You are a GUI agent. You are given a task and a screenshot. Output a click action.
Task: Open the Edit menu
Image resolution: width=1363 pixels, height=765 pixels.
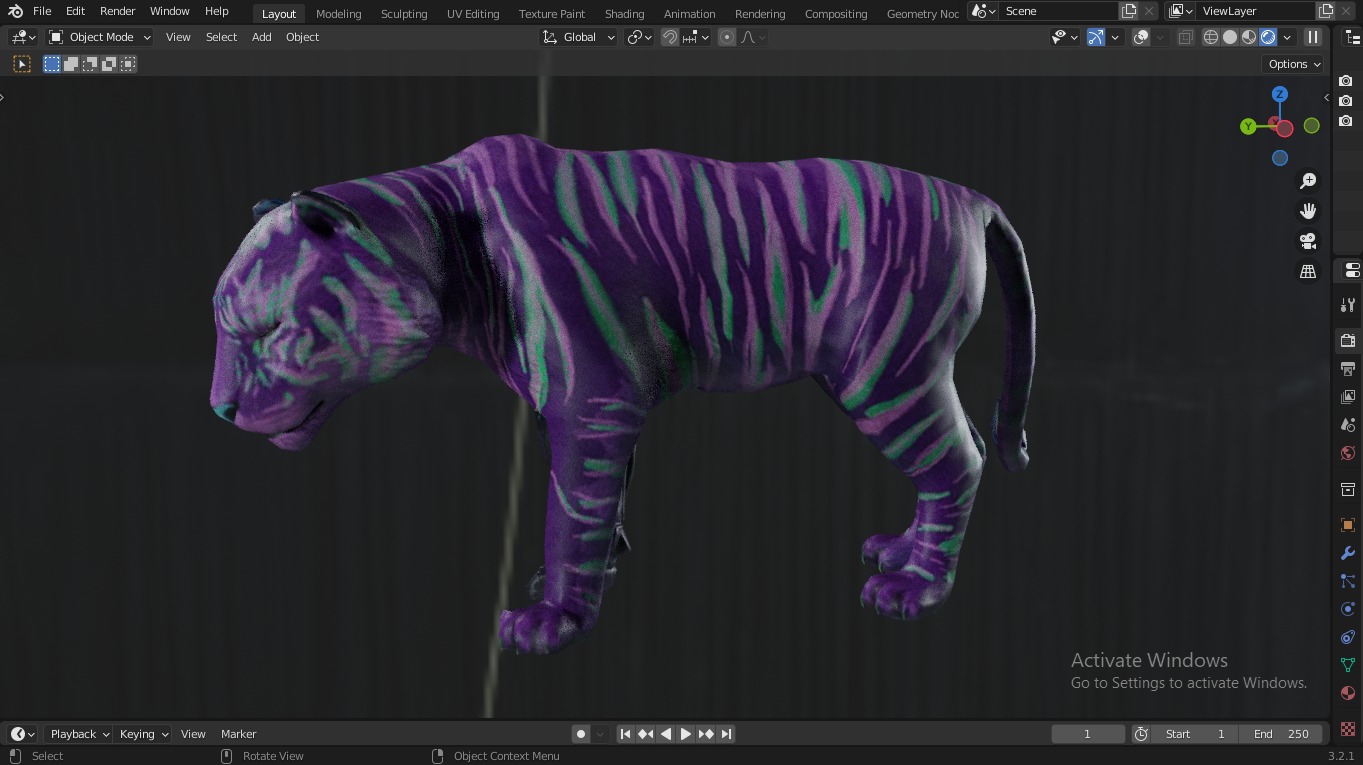(x=75, y=11)
